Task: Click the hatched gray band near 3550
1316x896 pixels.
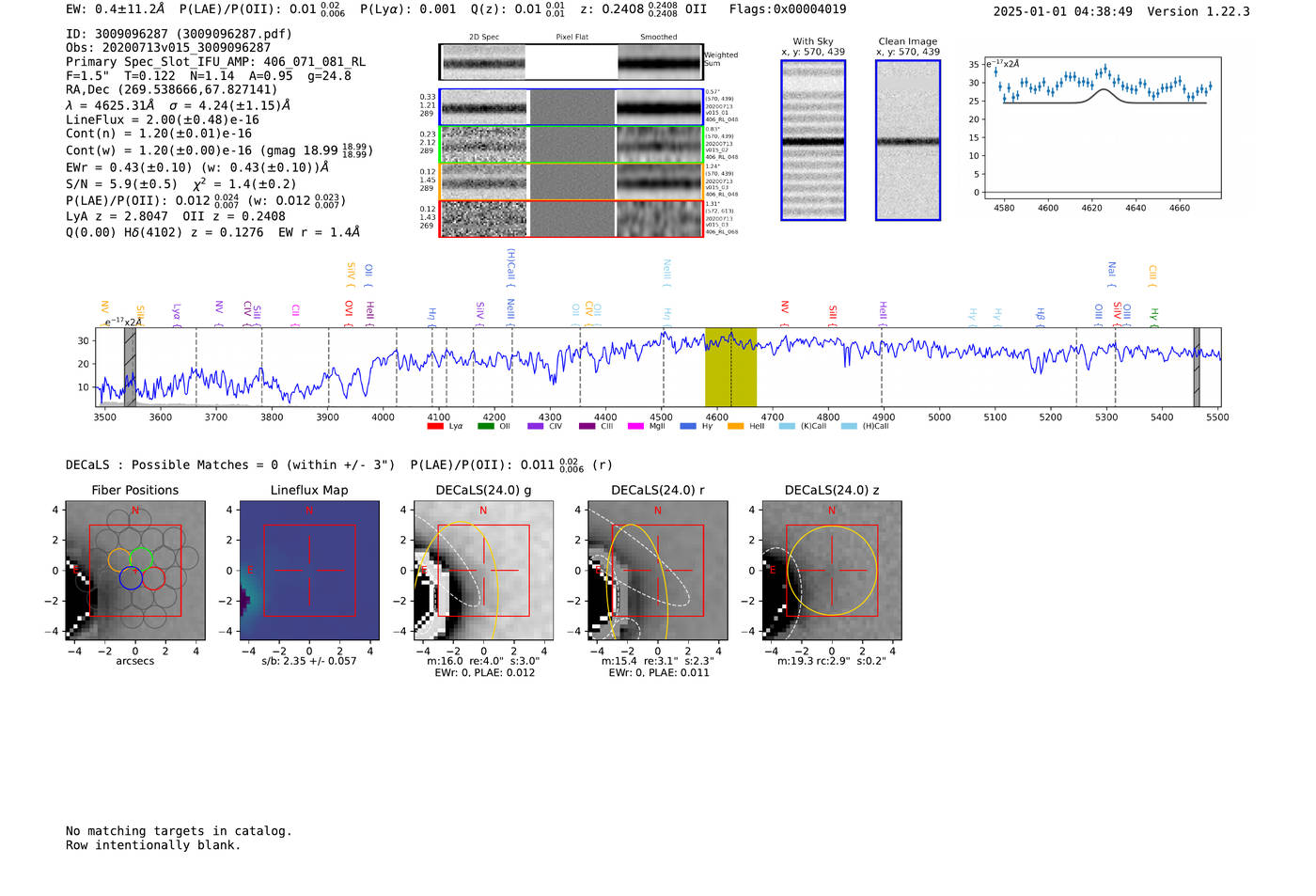Action: (130, 368)
